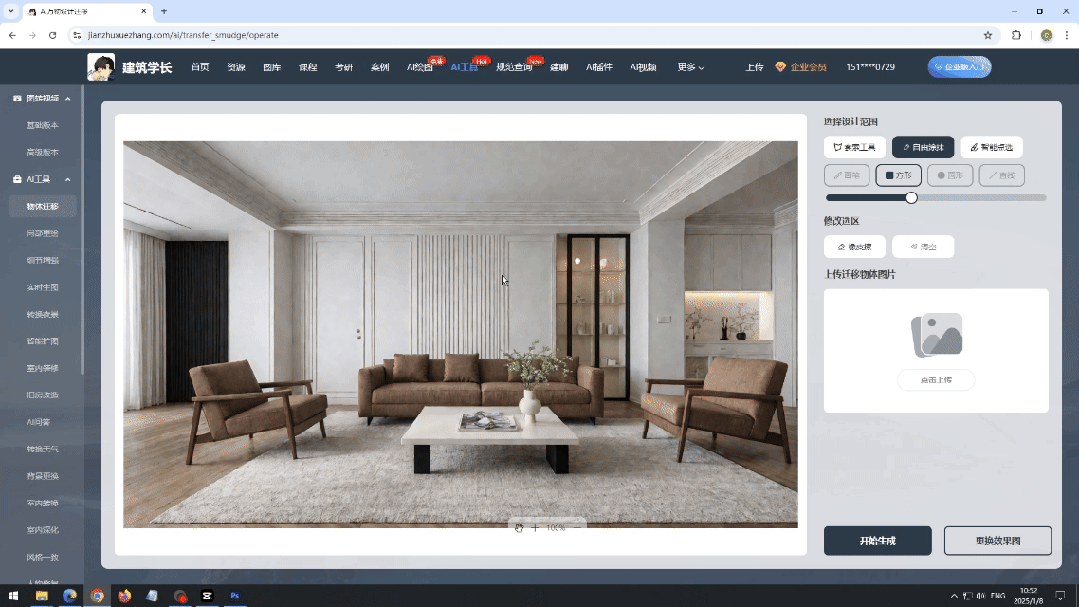Image resolution: width=1079 pixels, height=607 pixels.
Task: Open the tab search dropdown arrow
Action: point(11,12)
